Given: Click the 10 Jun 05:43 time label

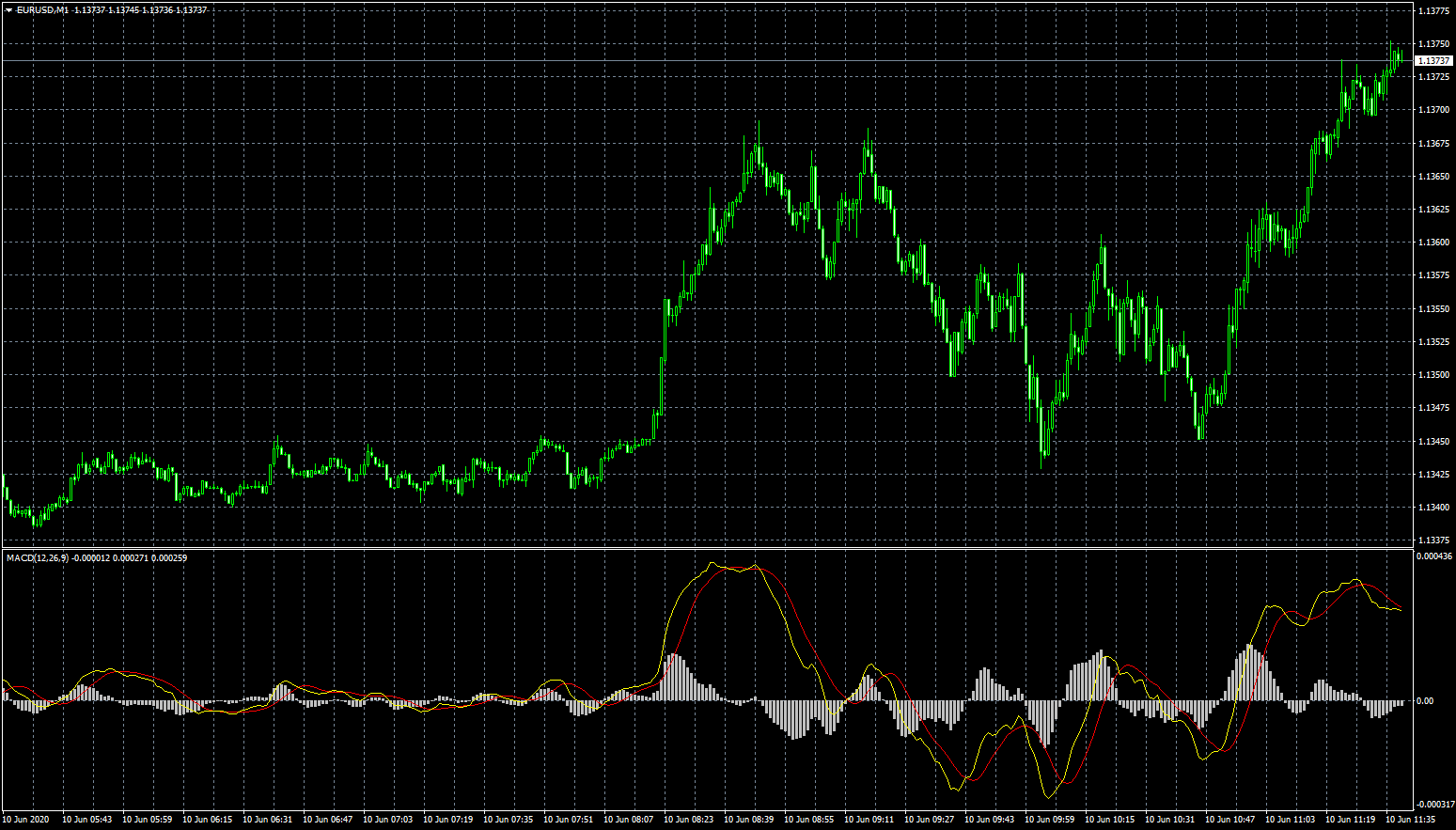Looking at the screenshot, I should [87, 820].
